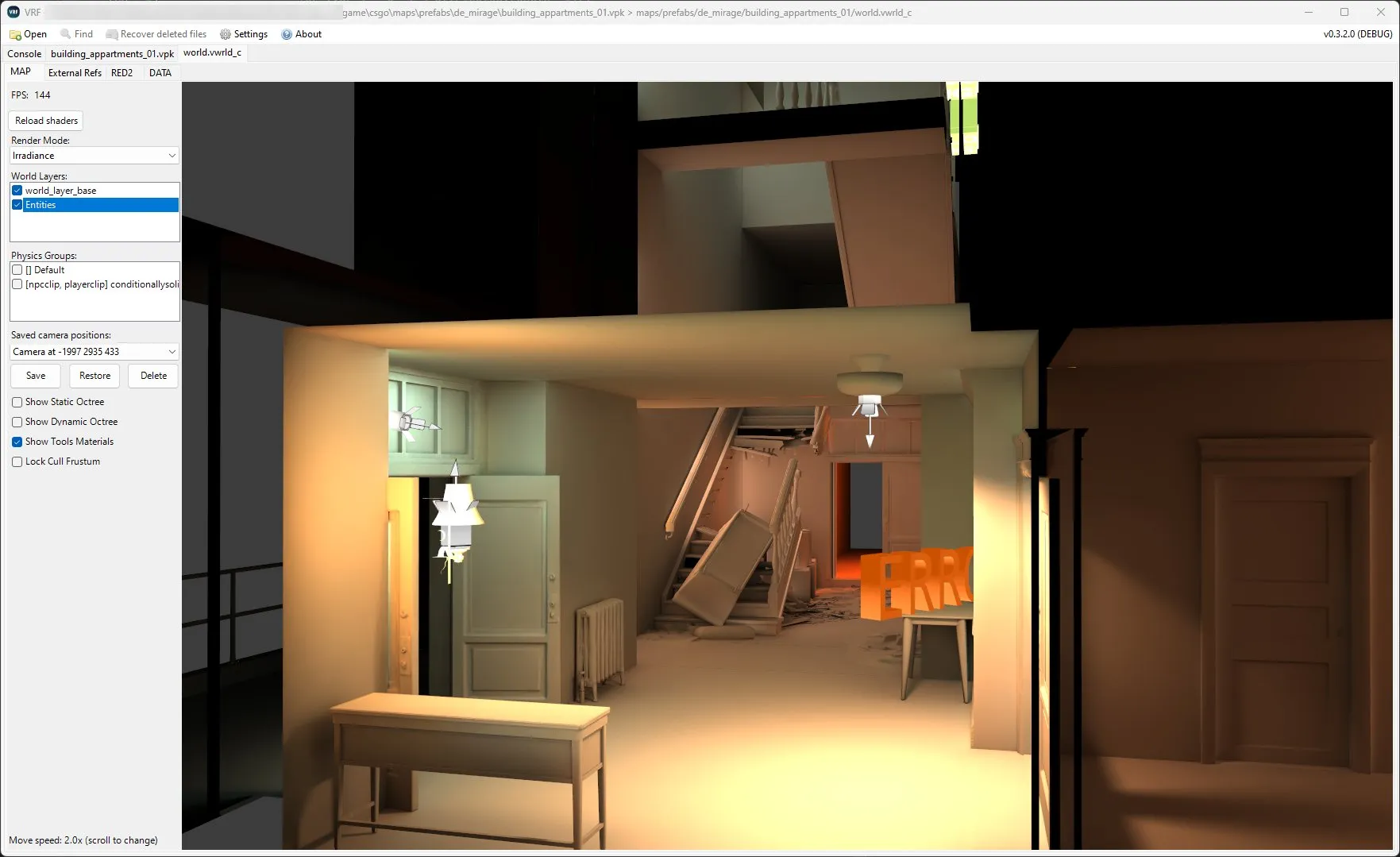Toggle world_layer_base layer checkbox

(17, 191)
